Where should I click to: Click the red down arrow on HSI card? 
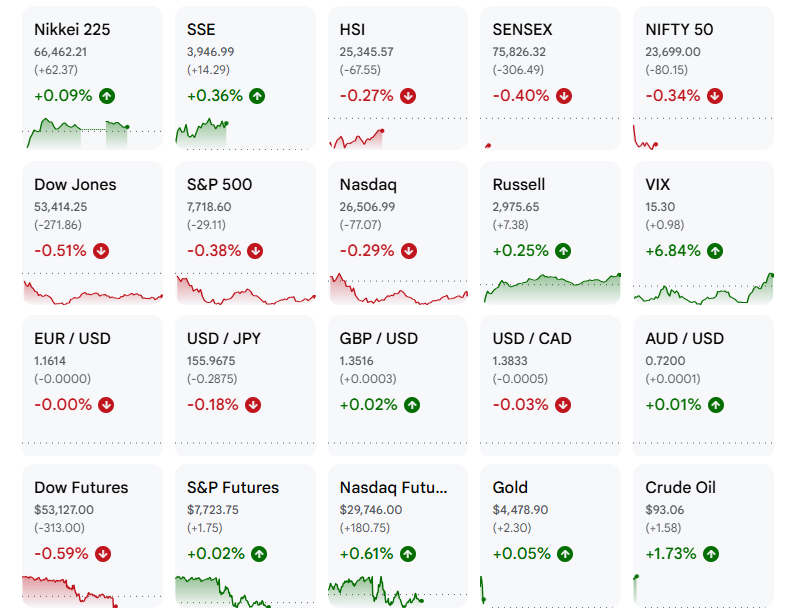[408, 96]
